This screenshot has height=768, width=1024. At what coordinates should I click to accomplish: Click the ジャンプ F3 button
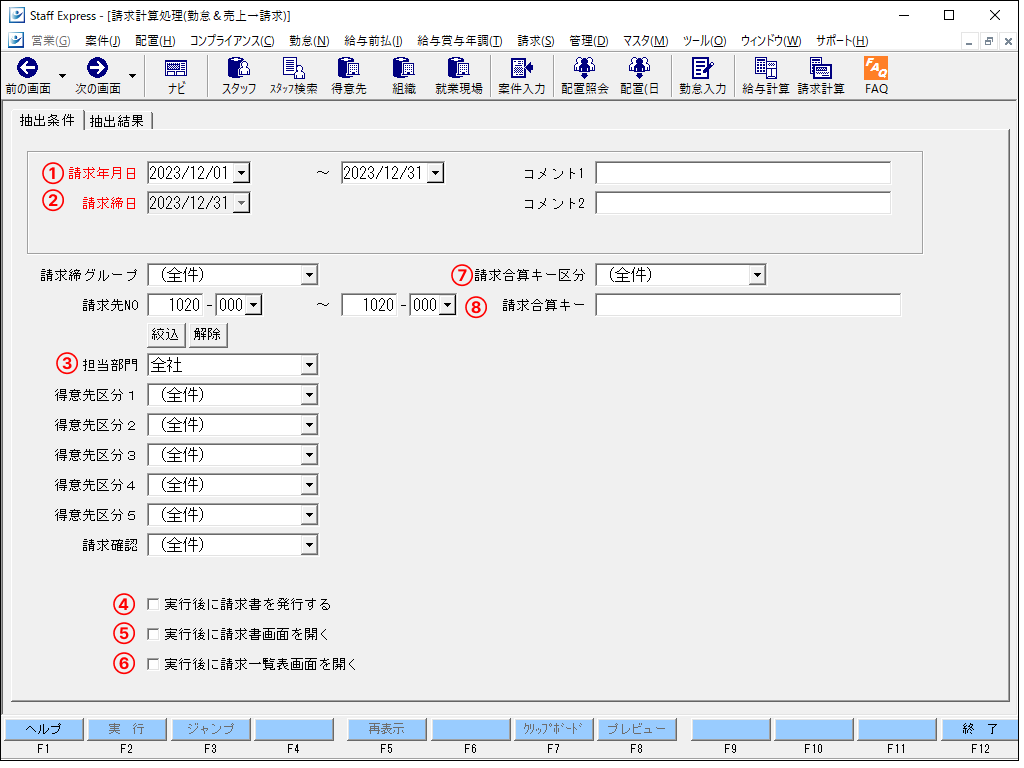(x=210, y=729)
